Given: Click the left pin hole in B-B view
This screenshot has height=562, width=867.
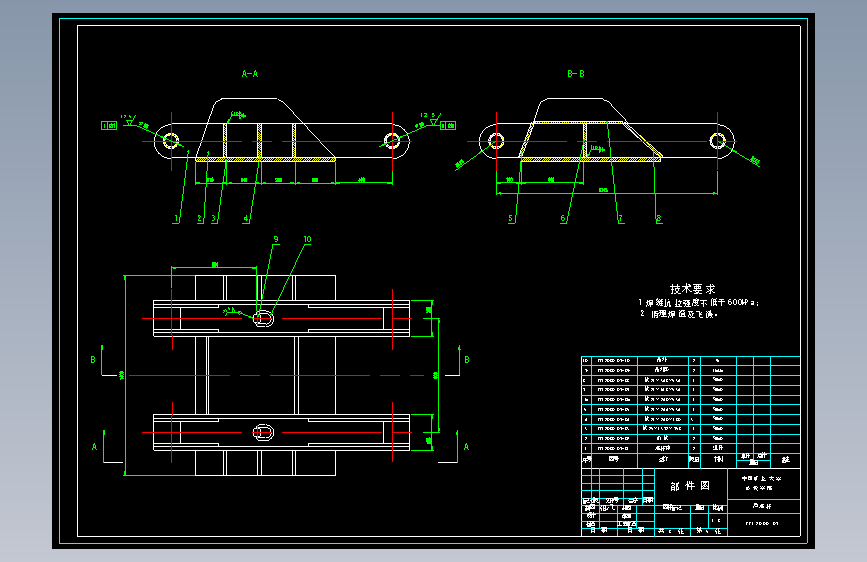Looking at the screenshot, I should (x=497, y=140).
